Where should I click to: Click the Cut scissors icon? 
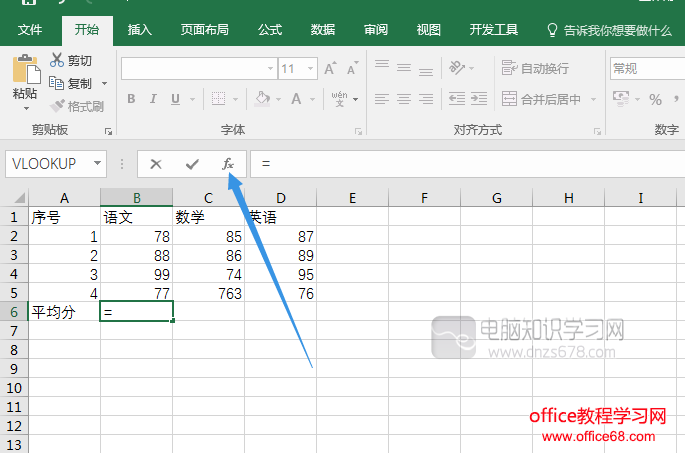pos(57,60)
